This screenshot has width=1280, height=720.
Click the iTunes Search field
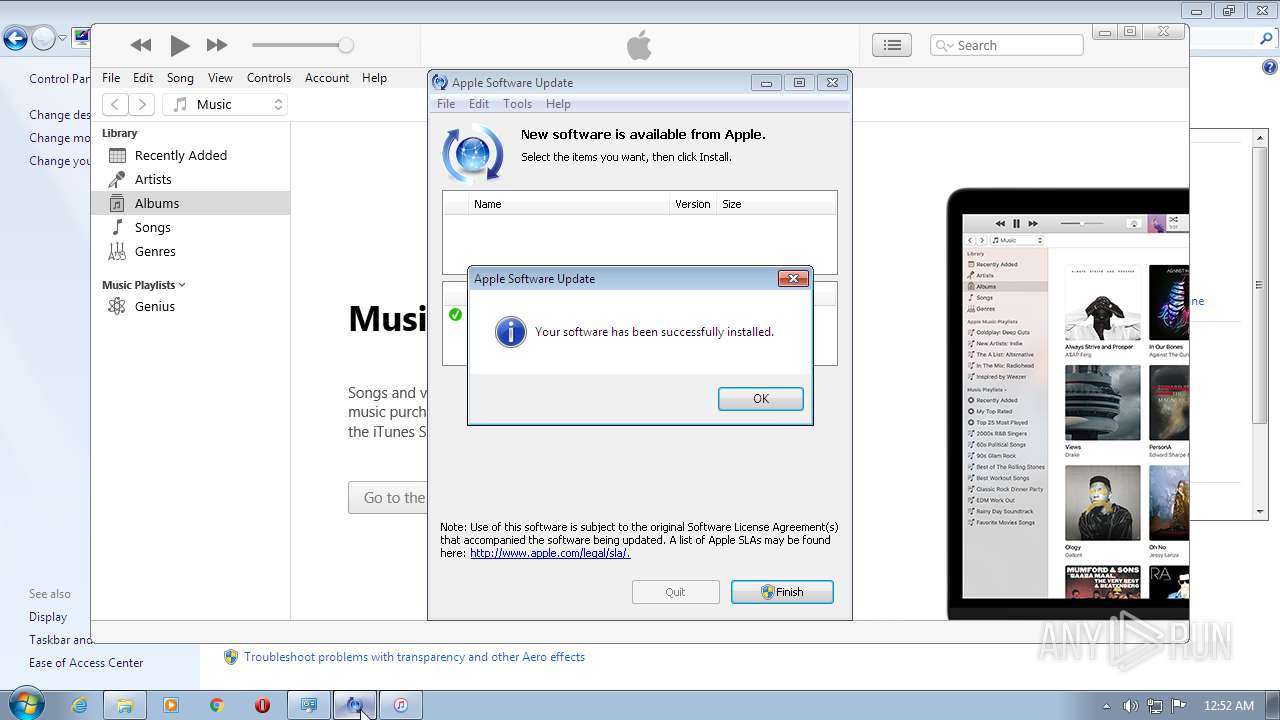[1007, 45]
